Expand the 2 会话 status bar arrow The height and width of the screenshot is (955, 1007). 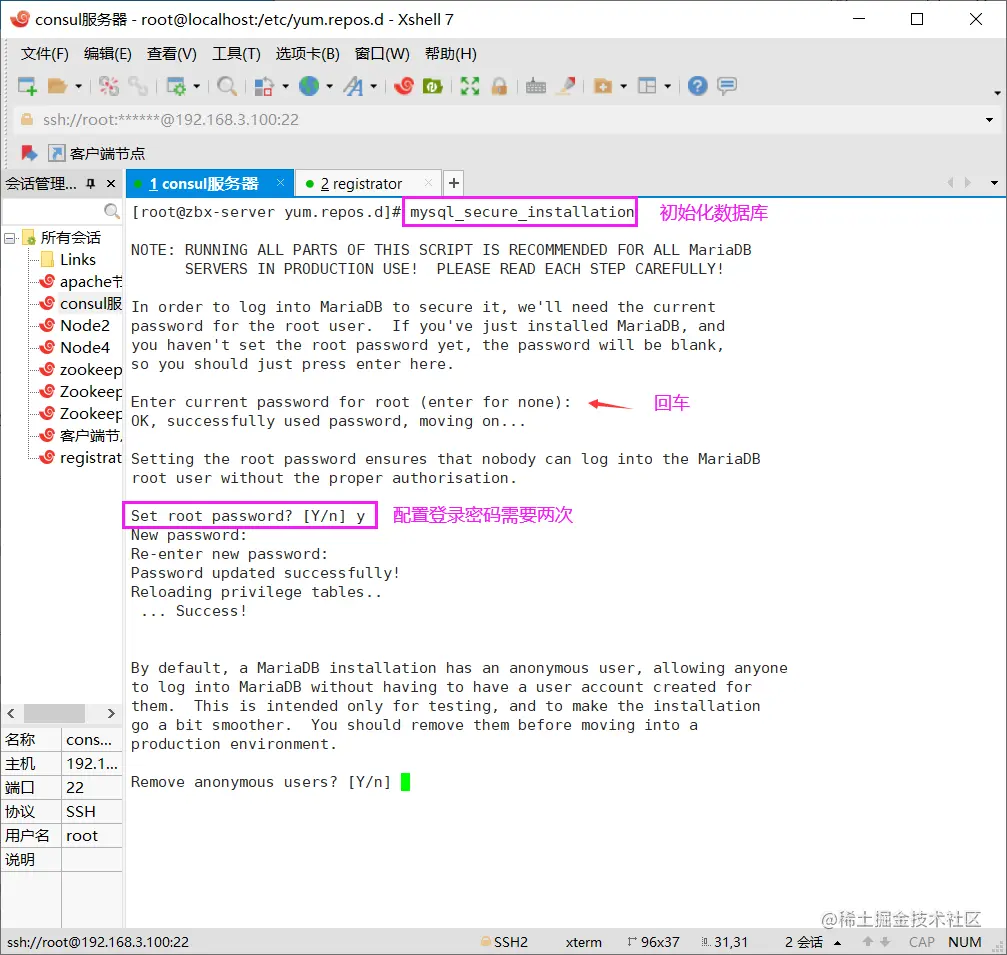click(837, 942)
